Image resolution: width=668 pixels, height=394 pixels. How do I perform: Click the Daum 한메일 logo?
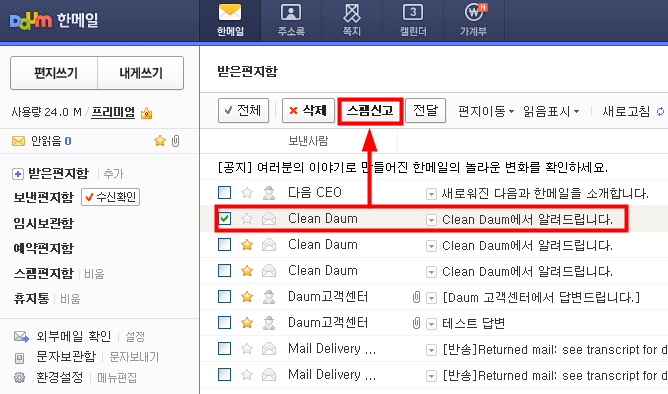click(54, 20)
